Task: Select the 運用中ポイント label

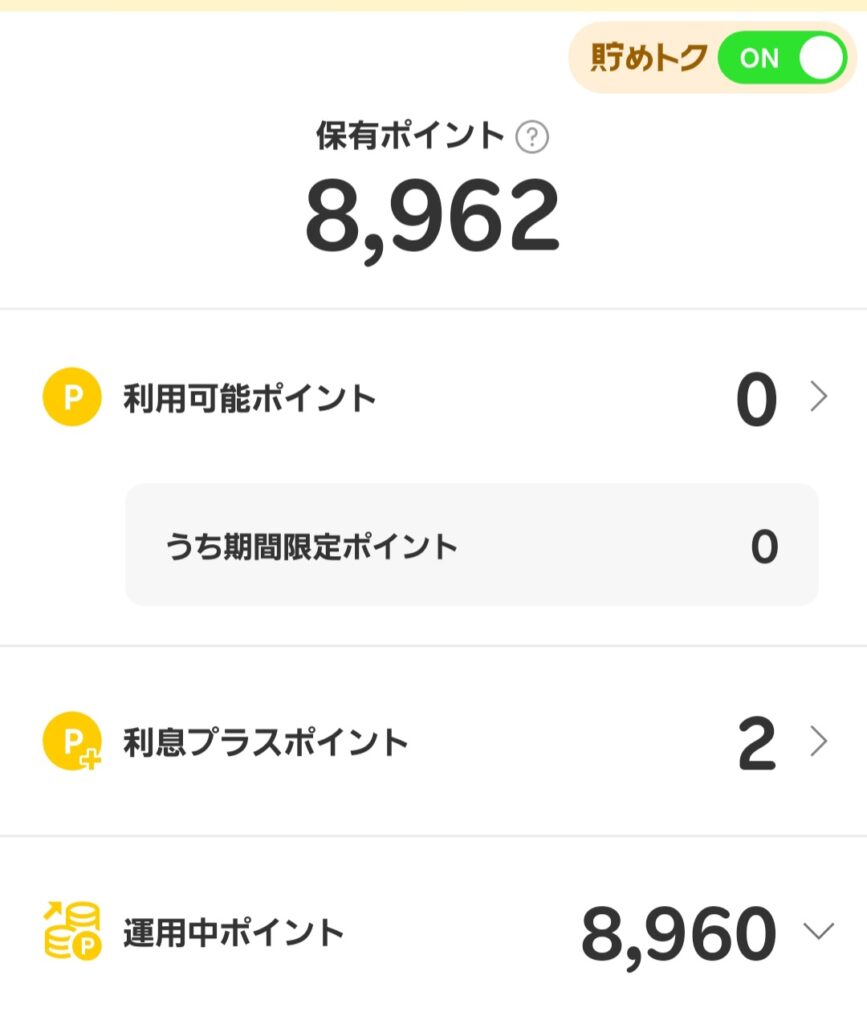Action: pyautogui.click(x=234, y=932)
